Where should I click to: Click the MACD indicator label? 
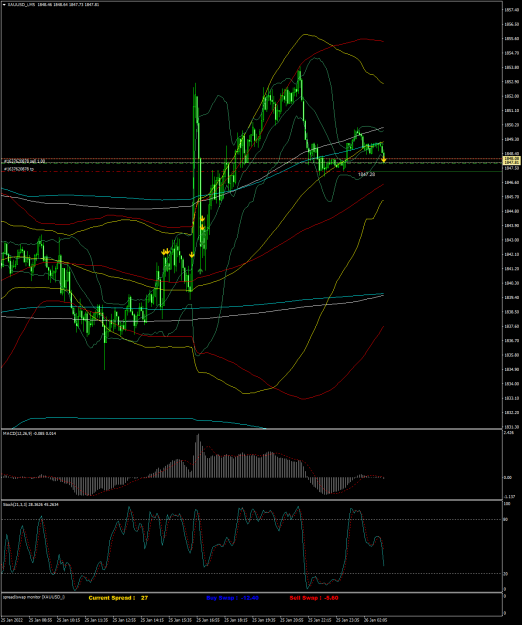point(29,433)
